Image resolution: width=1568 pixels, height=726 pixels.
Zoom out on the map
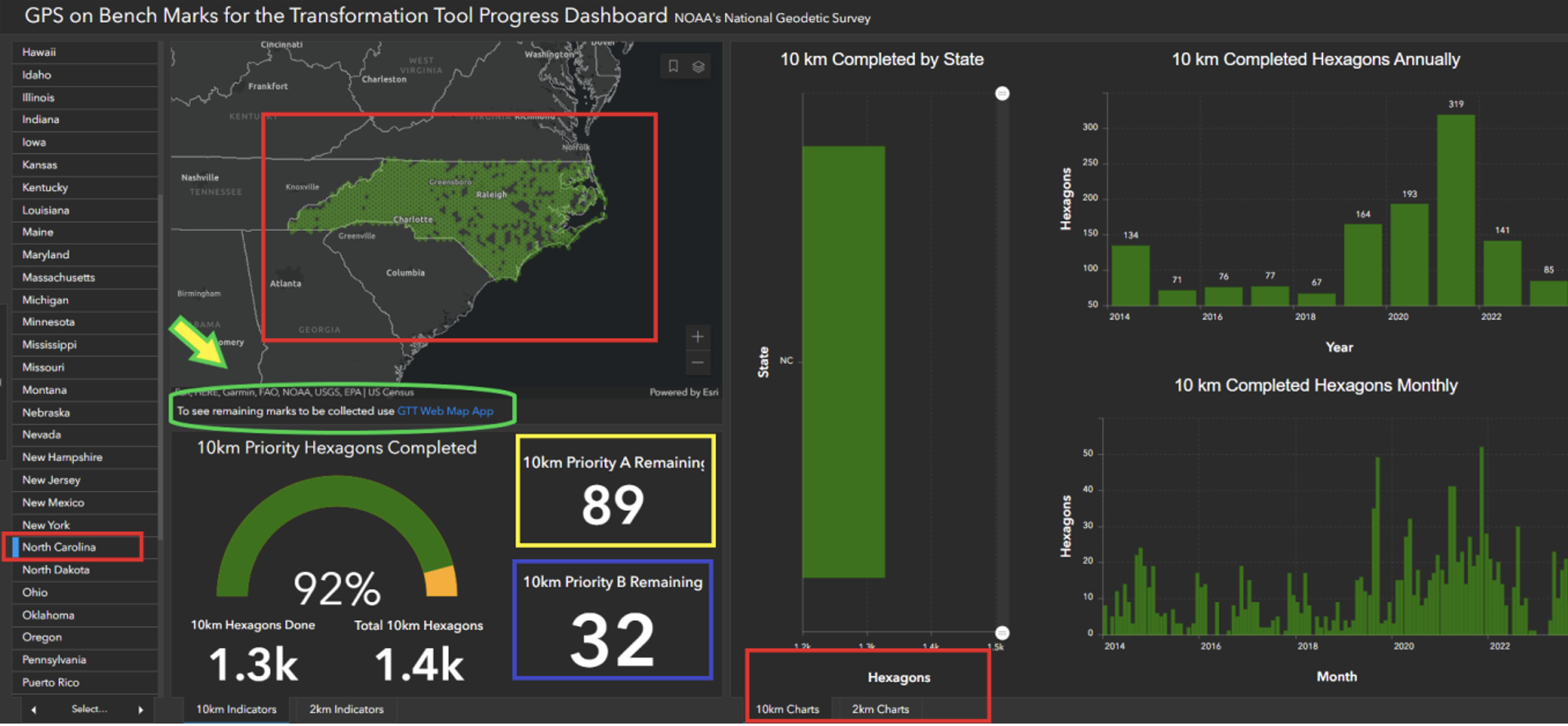tap(697, 363)
